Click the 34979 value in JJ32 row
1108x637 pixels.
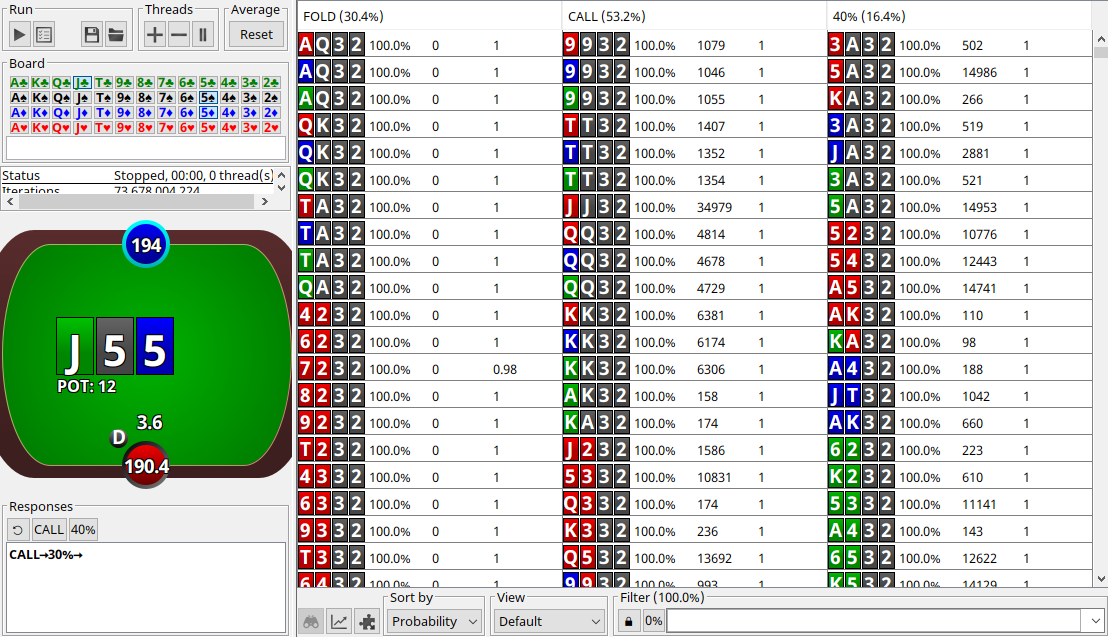tap(714, 207)
